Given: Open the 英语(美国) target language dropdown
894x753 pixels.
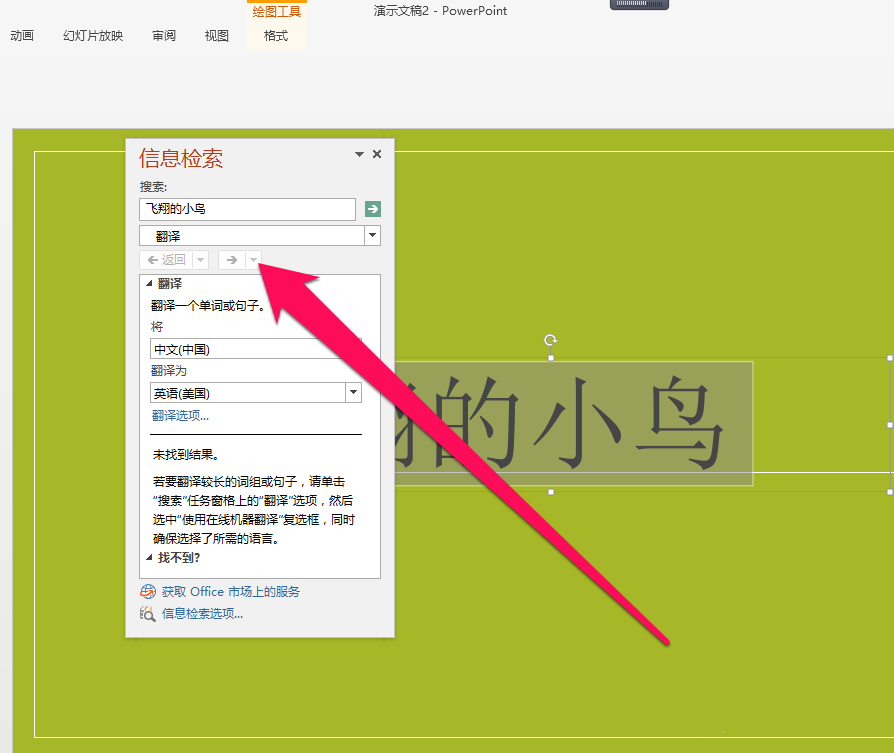Looking at the screenshot, I should coord(353,392).
